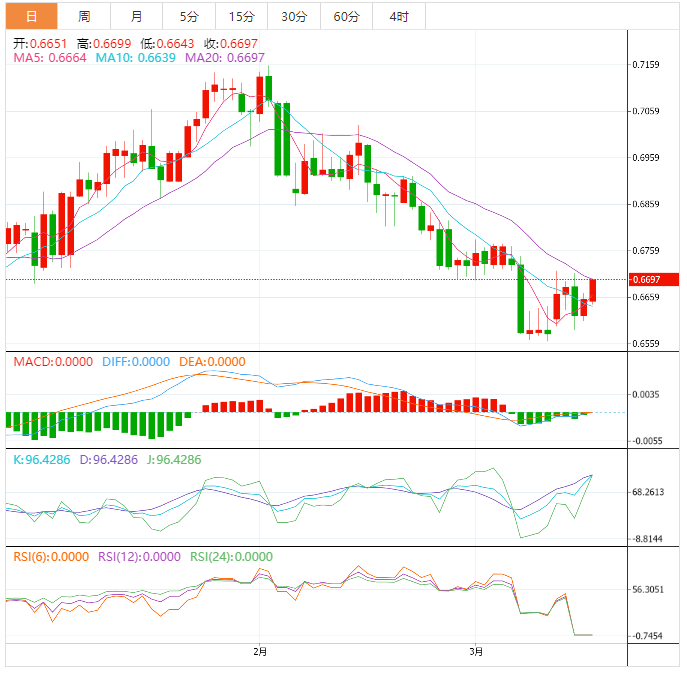Select the DEA value label
Image resolution: width=687 pixels, height=673 pixels.
tap(211, 361)
